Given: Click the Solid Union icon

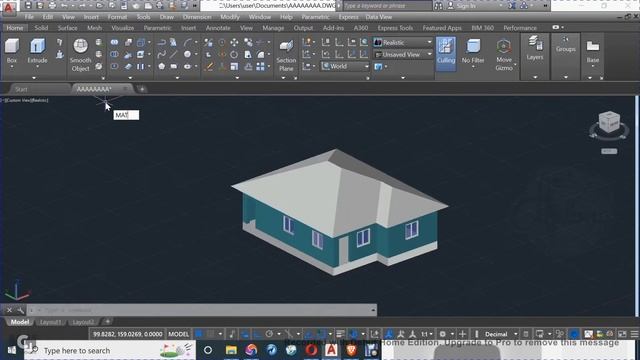Looking at the screenshot, I should tap(114, 42).
